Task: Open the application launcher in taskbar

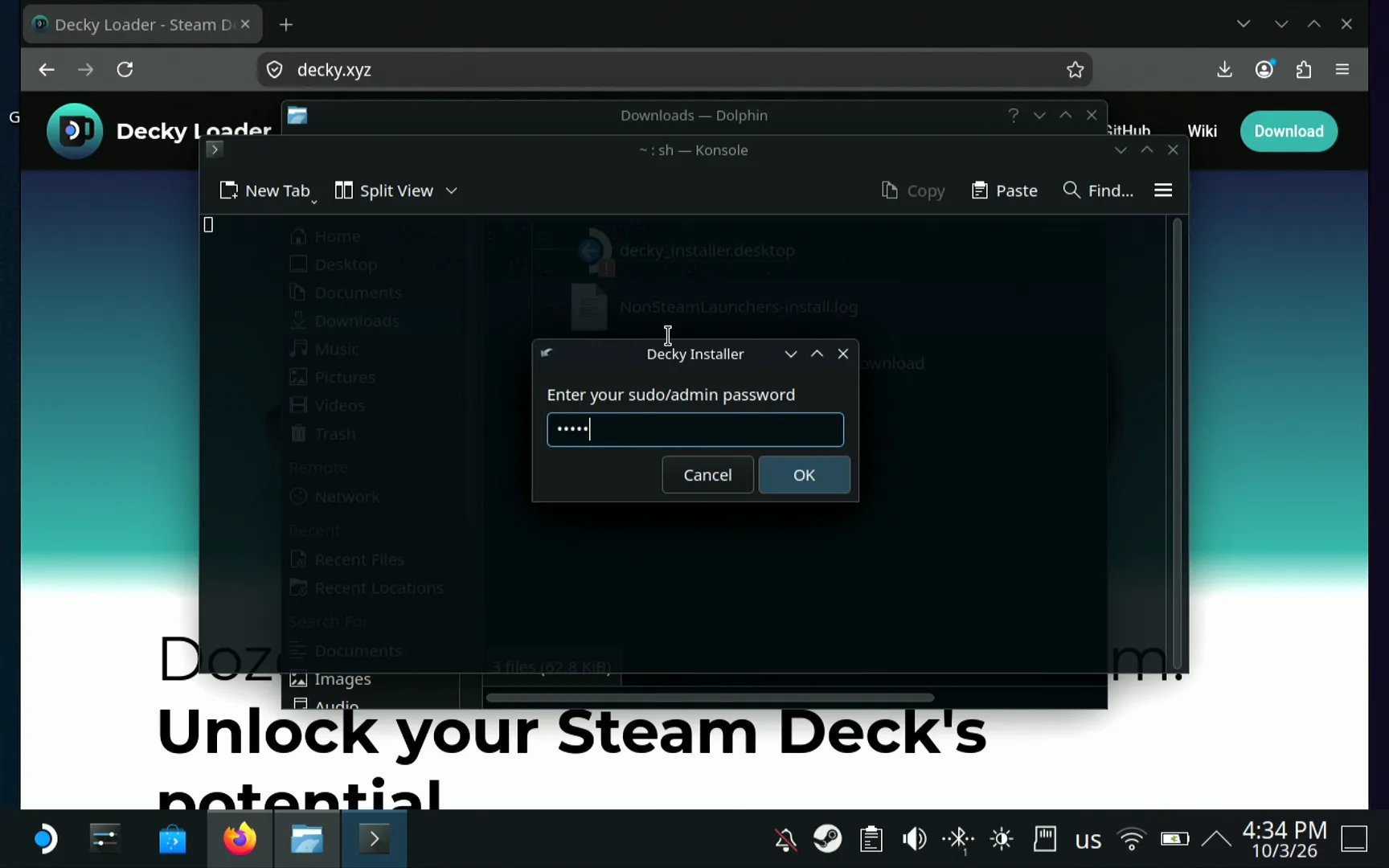Action: (x=46, y=839)
